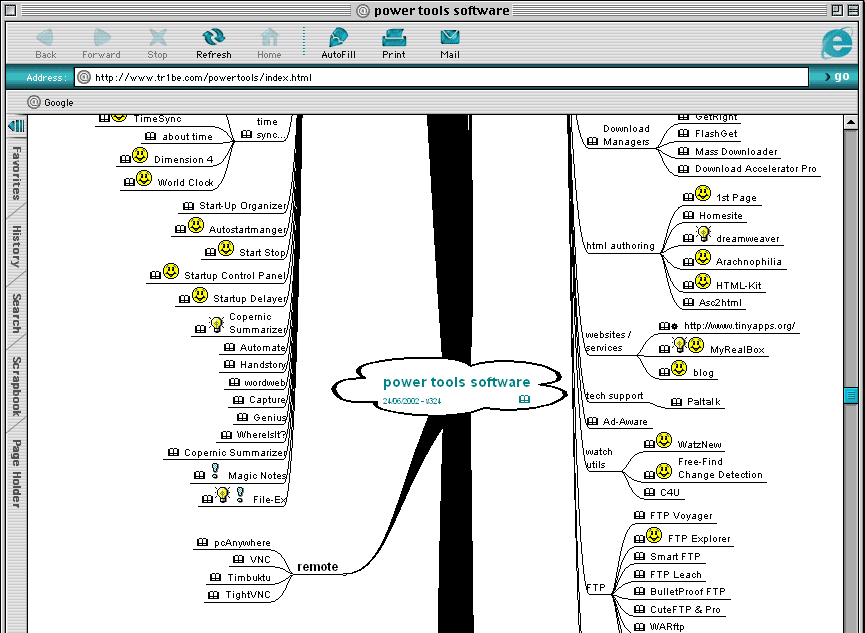Open the History side tab

(x=16, y=246)
